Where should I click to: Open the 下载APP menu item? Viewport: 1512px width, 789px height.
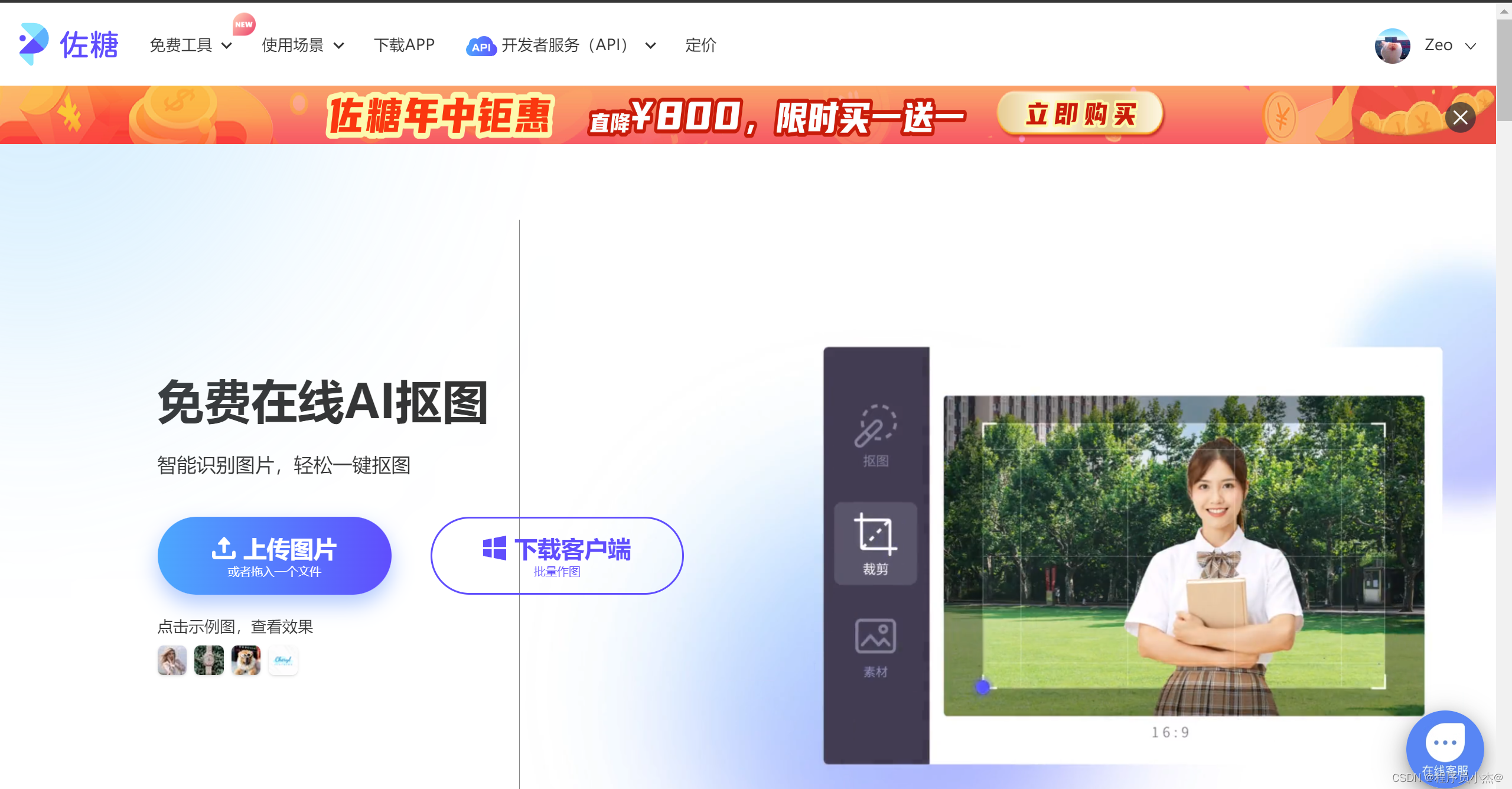pyautogui.click(x=404, y=45)
